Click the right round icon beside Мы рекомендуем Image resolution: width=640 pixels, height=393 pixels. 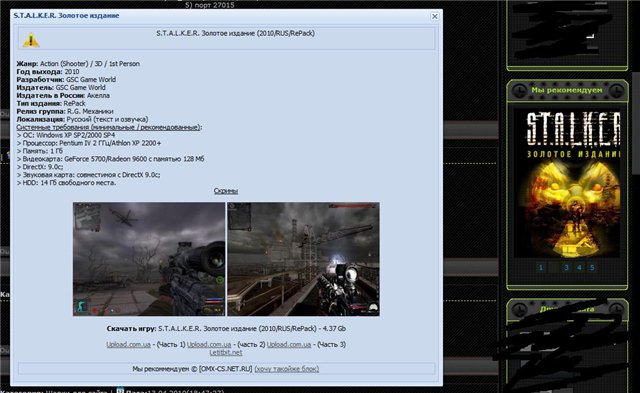616,90
